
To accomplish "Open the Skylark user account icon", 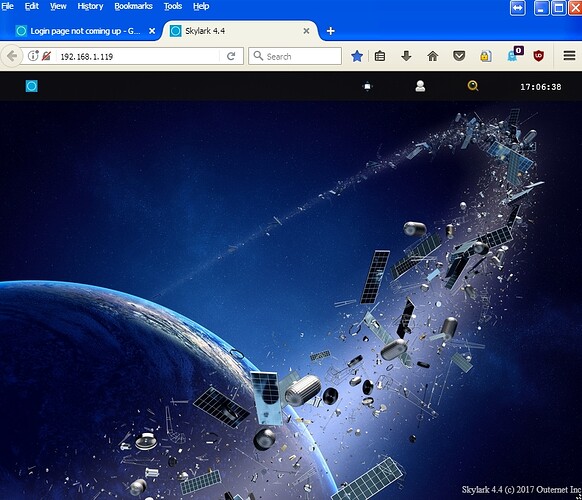I will point(420,86).
